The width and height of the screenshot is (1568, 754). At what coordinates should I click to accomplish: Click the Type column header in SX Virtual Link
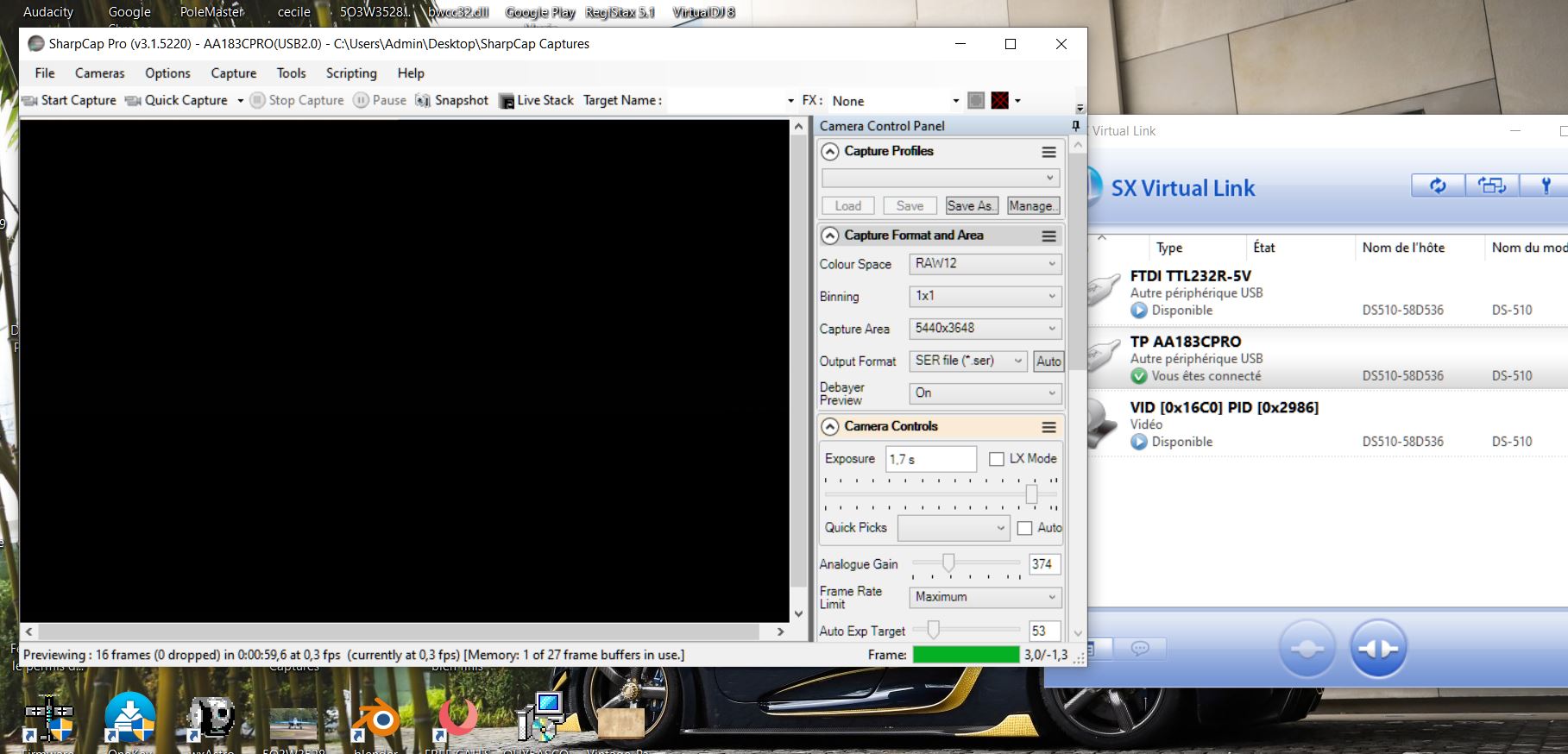tap(1169, 248)
